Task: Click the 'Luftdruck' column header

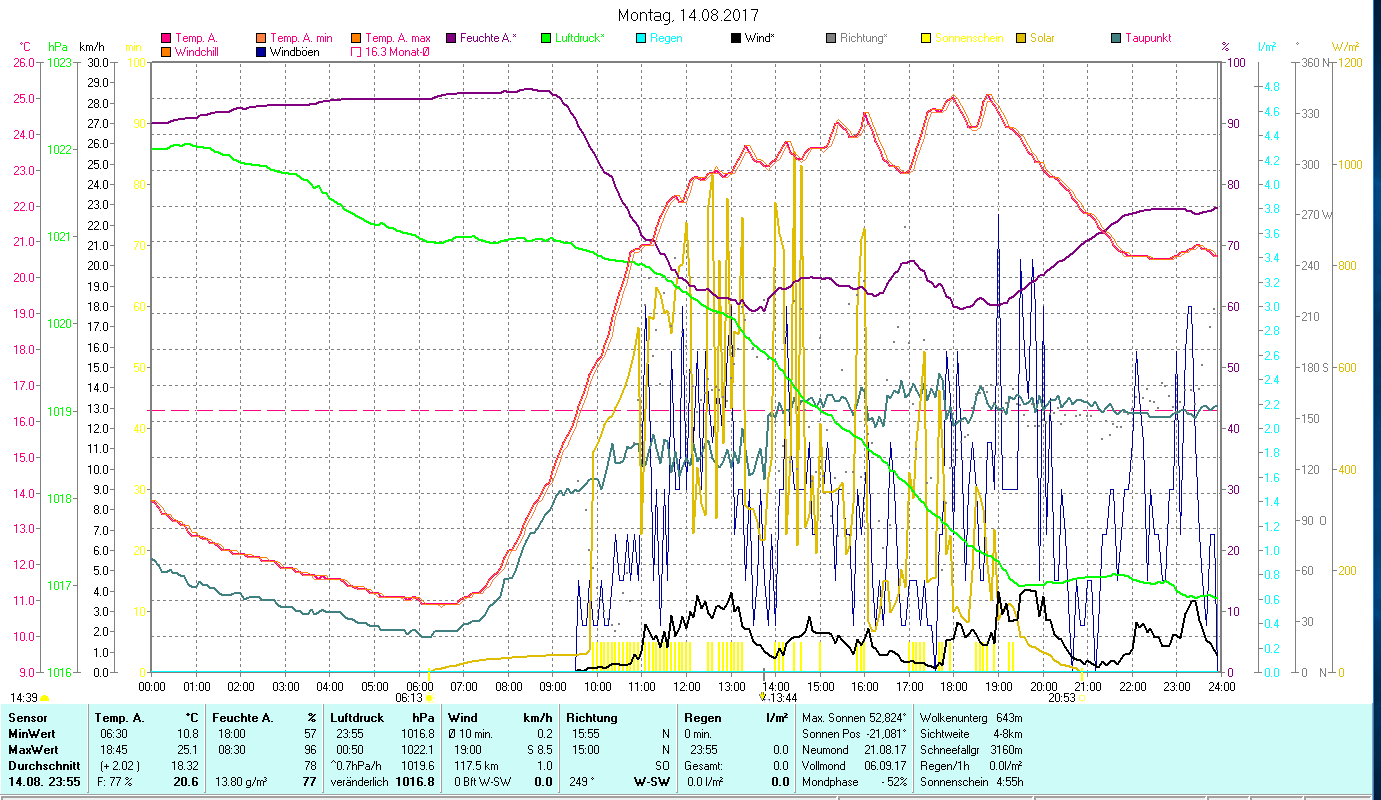Action: click(357, 718)
